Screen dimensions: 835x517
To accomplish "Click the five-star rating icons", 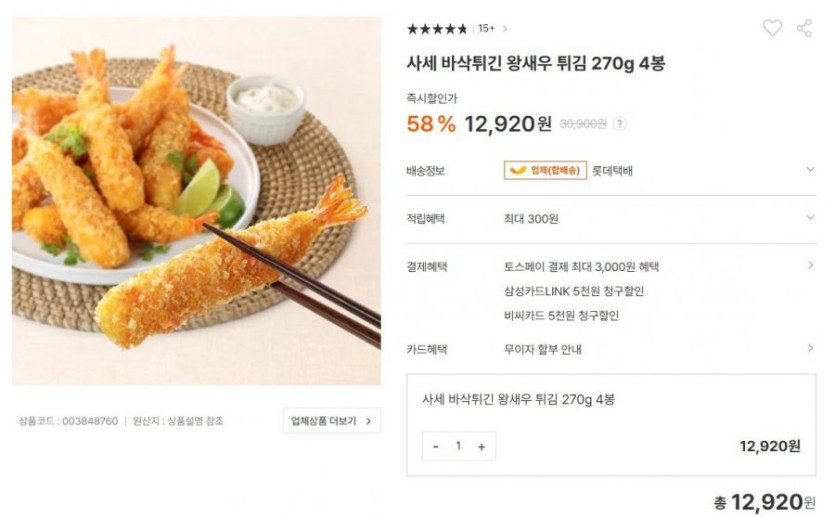I will point(437,29).
